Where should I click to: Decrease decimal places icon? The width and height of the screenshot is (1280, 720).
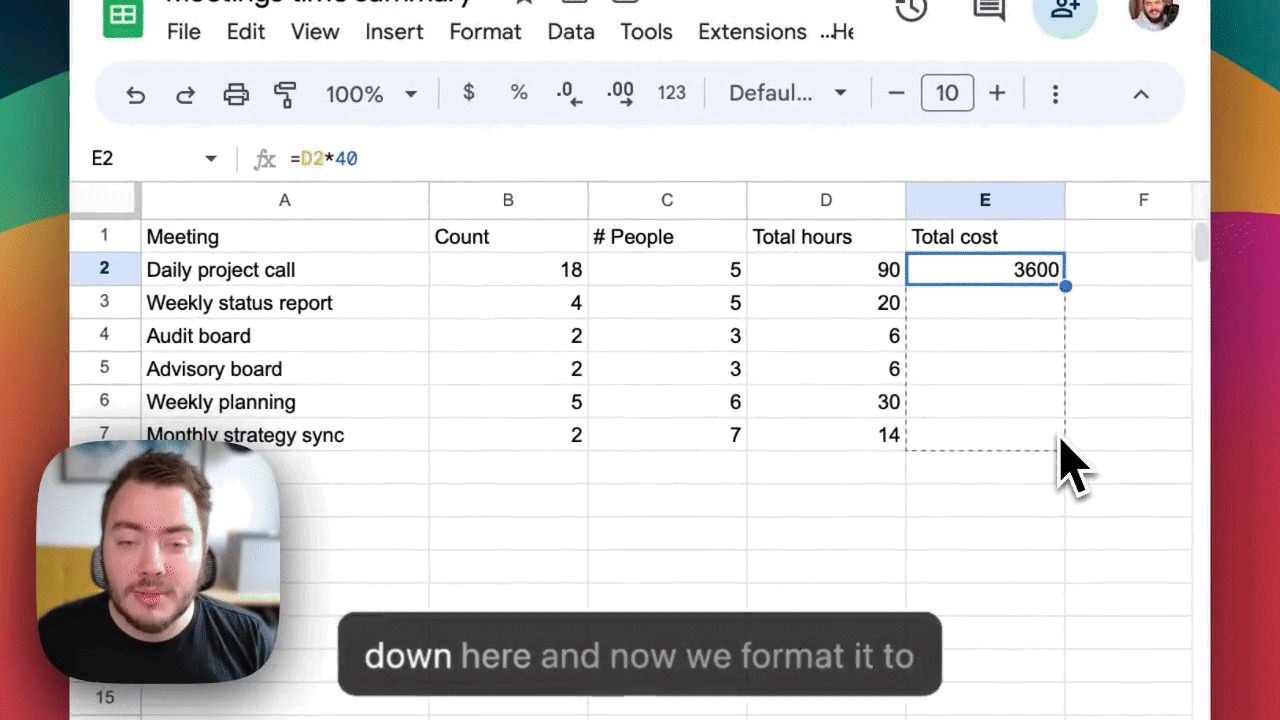click(x=569, y=94)
